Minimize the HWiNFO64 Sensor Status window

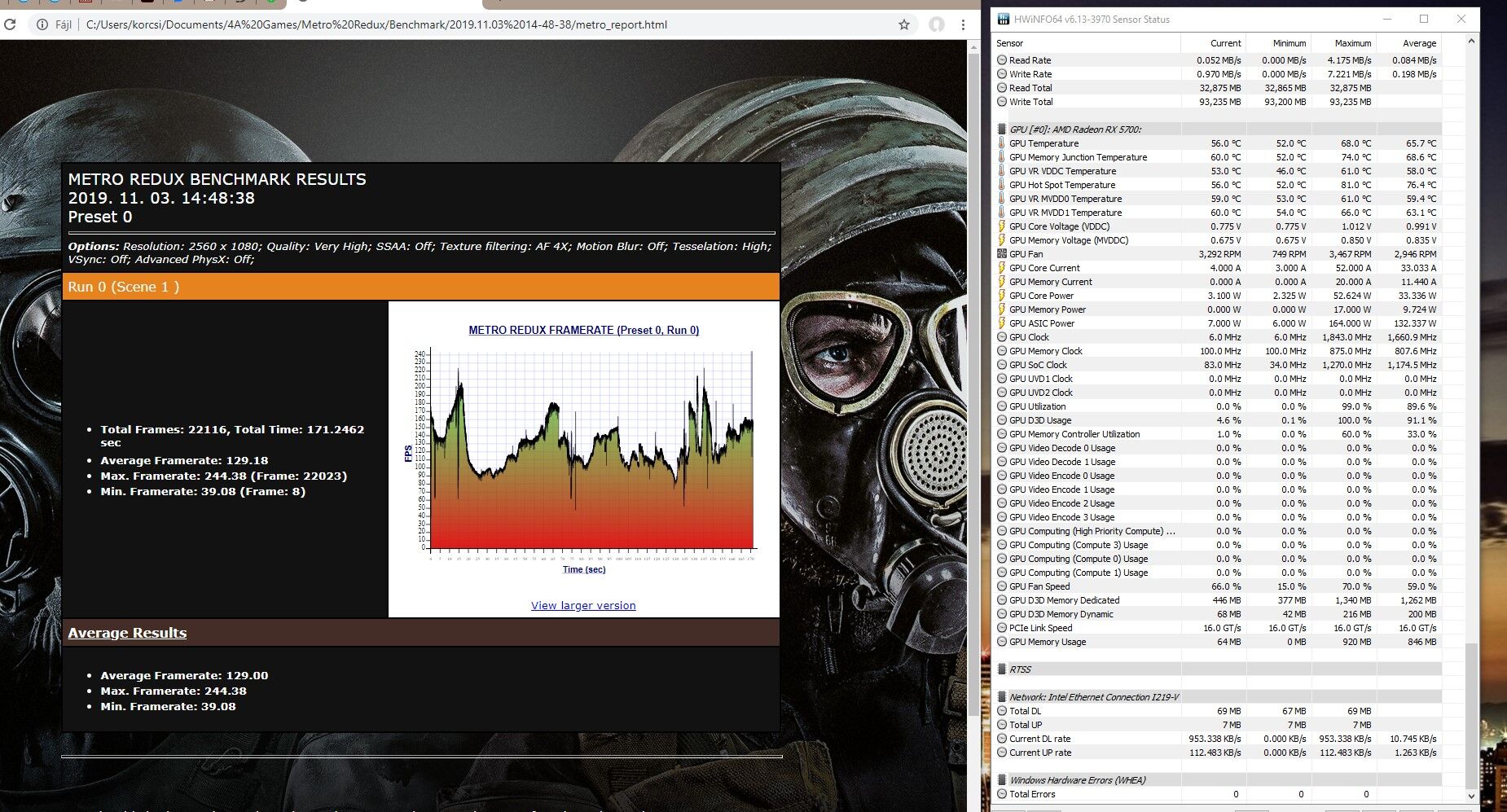pyautogui.click(x=1386, y=19)
